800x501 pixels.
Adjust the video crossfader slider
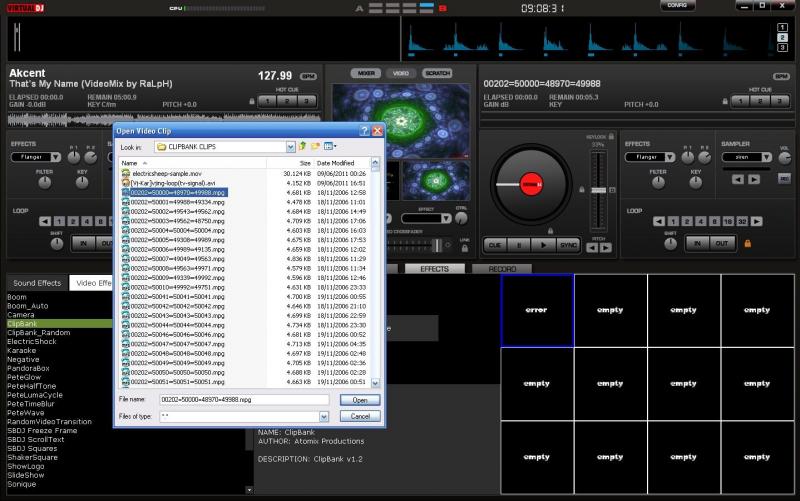(x=437, y=246)
